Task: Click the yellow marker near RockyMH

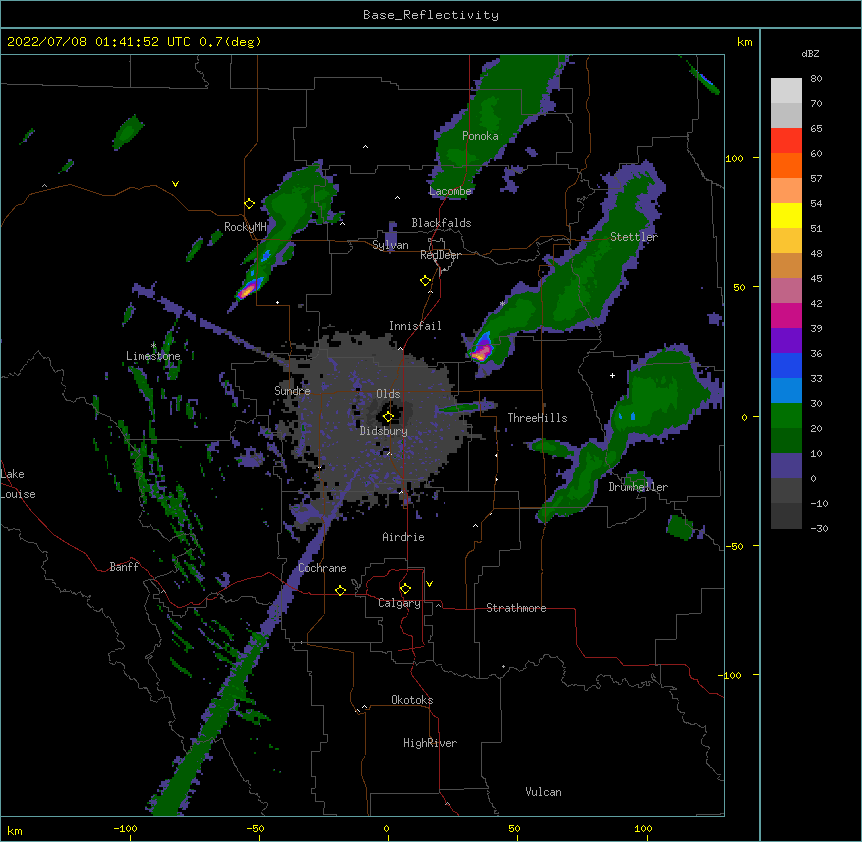Action: point(250,204)
